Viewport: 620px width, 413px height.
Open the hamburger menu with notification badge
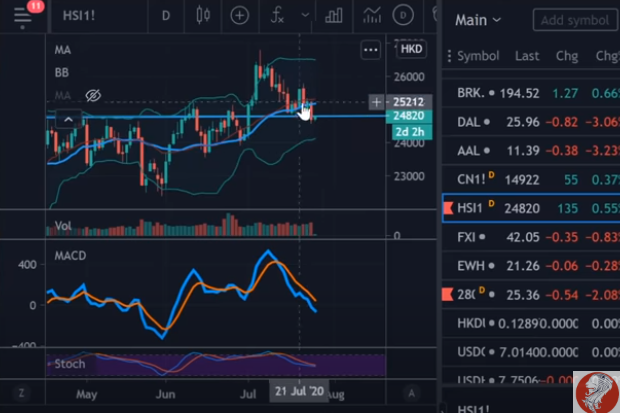pyautogui.click(x=23, y=16)
